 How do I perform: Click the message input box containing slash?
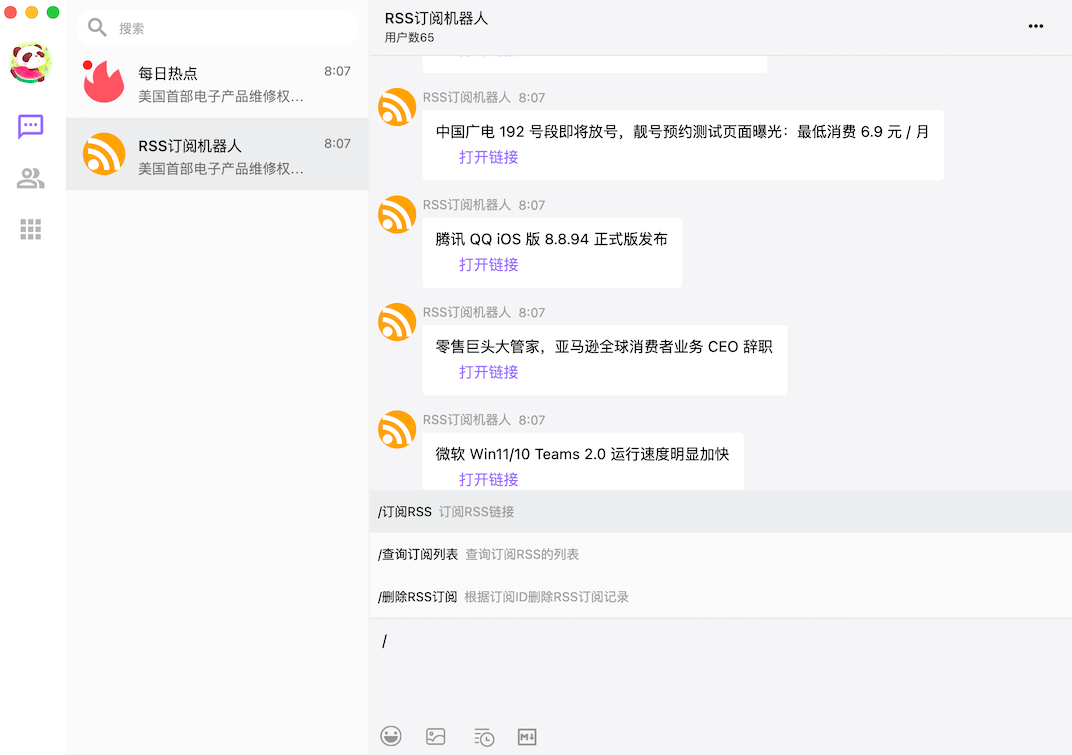click(x=721, y=667)
